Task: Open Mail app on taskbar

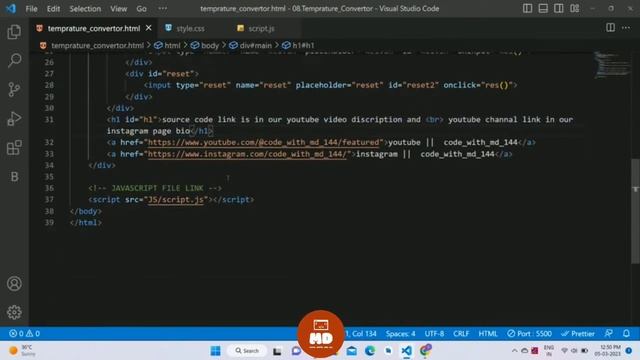Action: click(351, 351)
